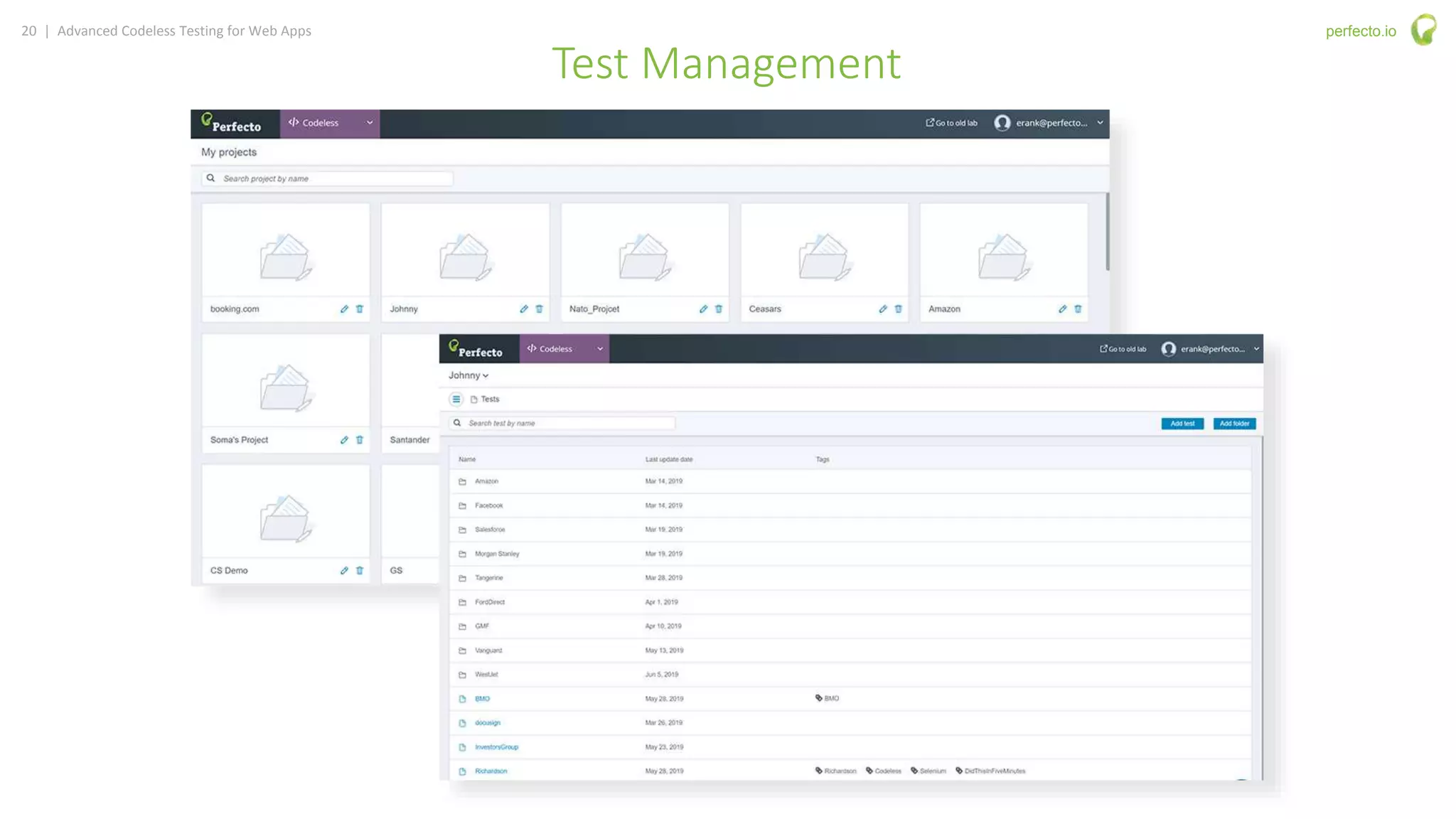
Task: Click the edit pencil icon for booking.com project
Action: click(x=344, y=309)
